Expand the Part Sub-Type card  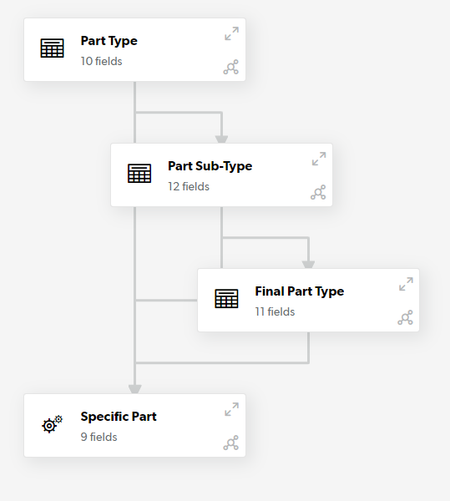pos(319,159)
